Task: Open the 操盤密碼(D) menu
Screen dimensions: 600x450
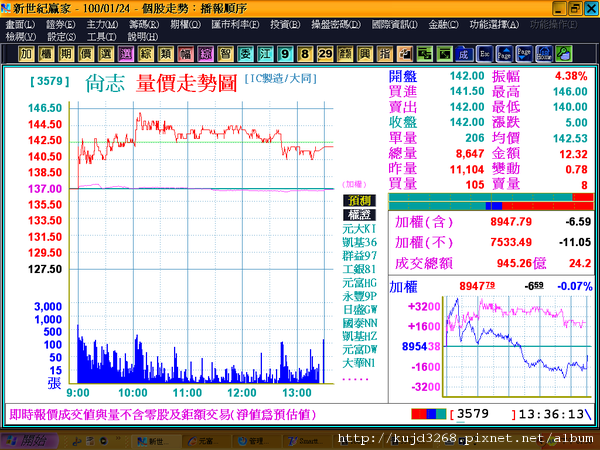Action: [336, 25]
